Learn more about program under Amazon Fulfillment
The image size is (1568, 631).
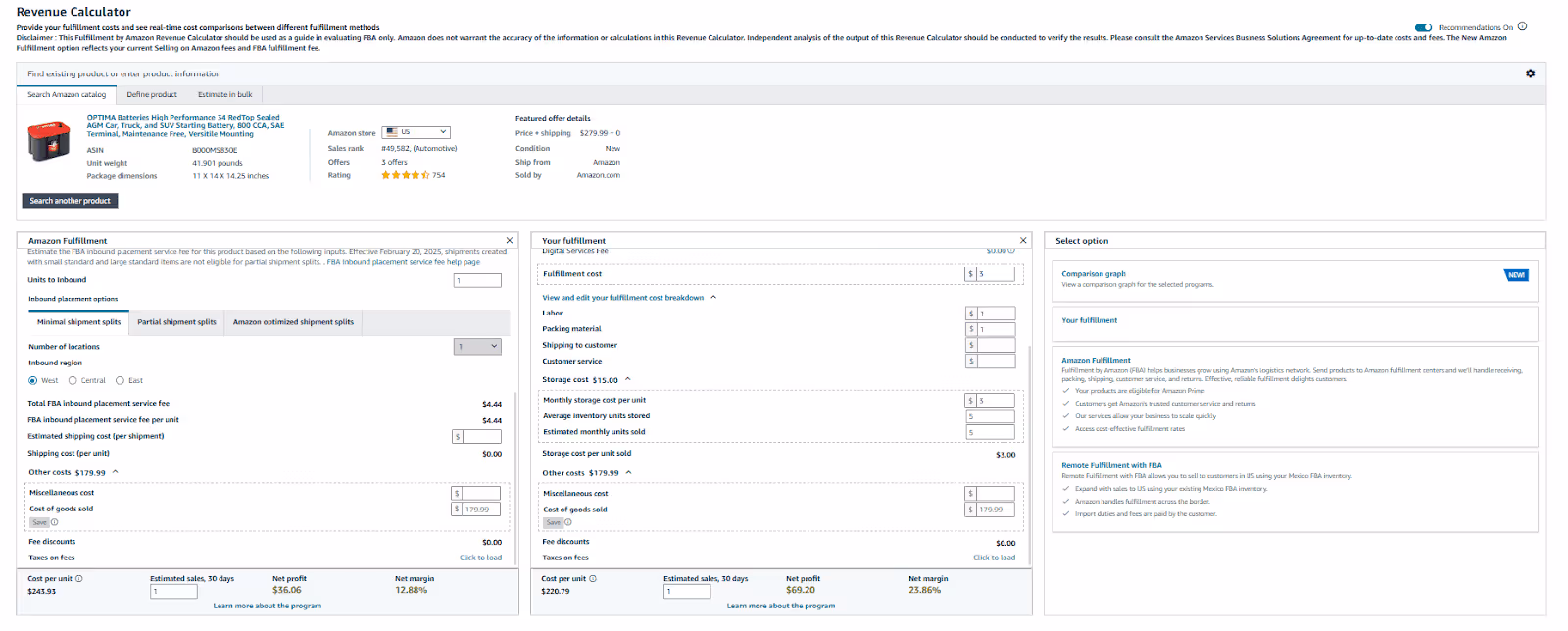(267, 606)
